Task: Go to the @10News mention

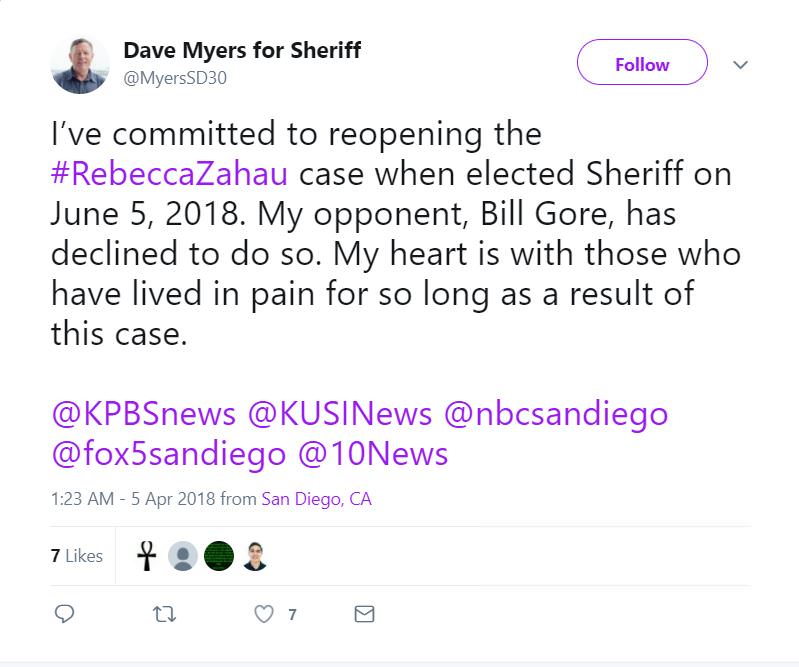Action: pos(373,453)
